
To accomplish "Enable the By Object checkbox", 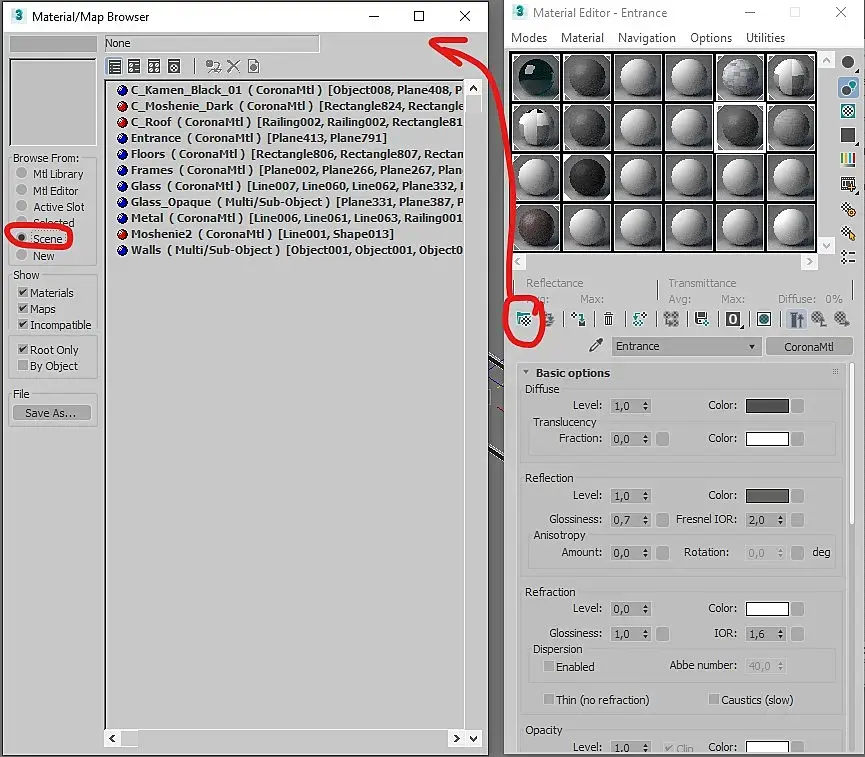I will click(23, 365).
